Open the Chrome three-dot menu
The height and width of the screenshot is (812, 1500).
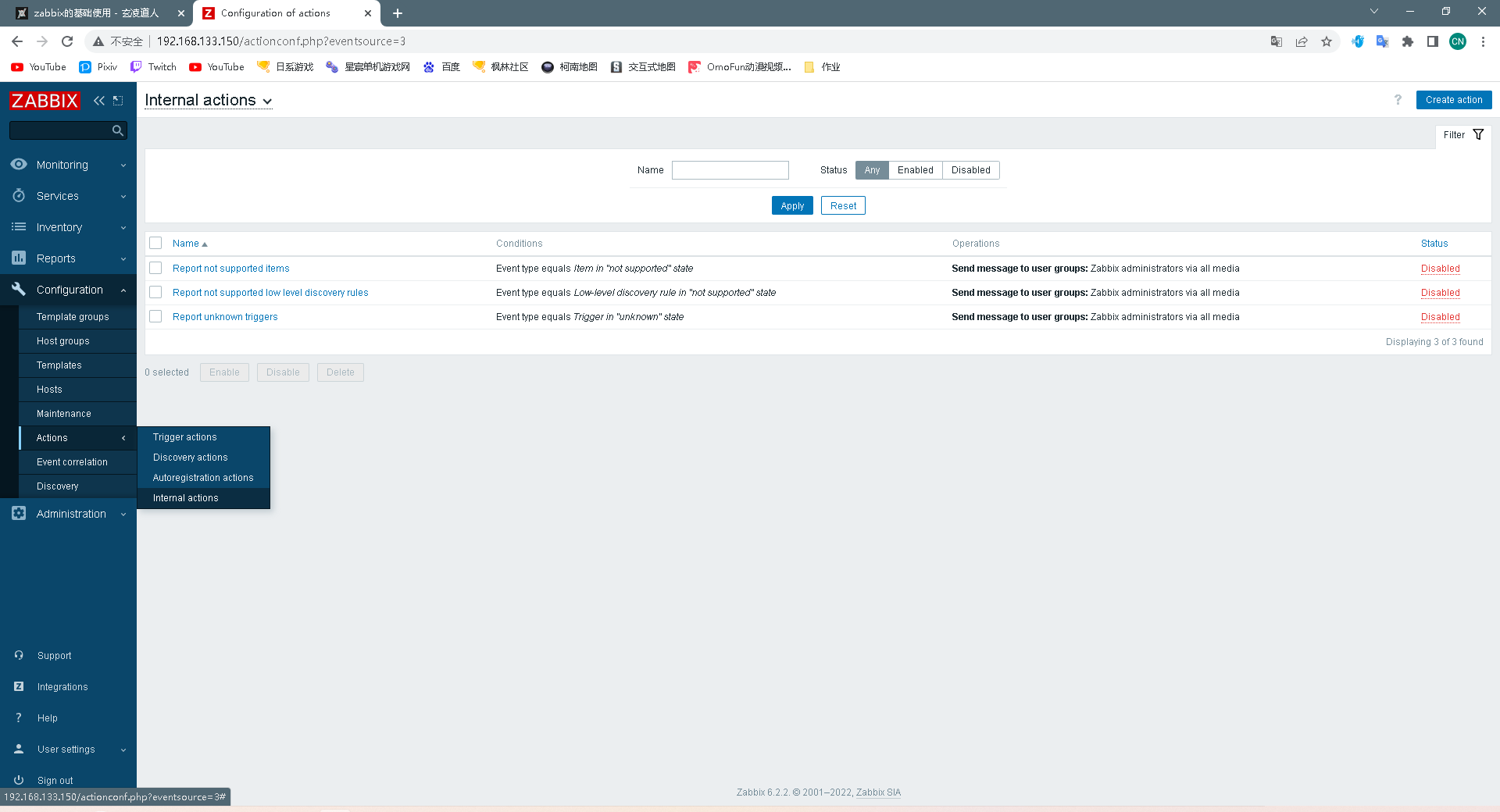(x=1483, y=41)
